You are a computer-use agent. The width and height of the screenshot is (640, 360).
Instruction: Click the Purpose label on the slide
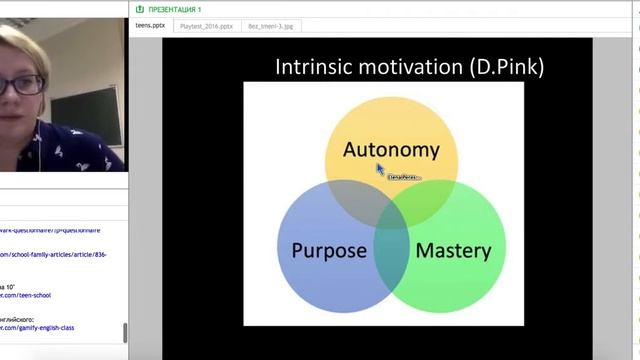click(329, 251)
